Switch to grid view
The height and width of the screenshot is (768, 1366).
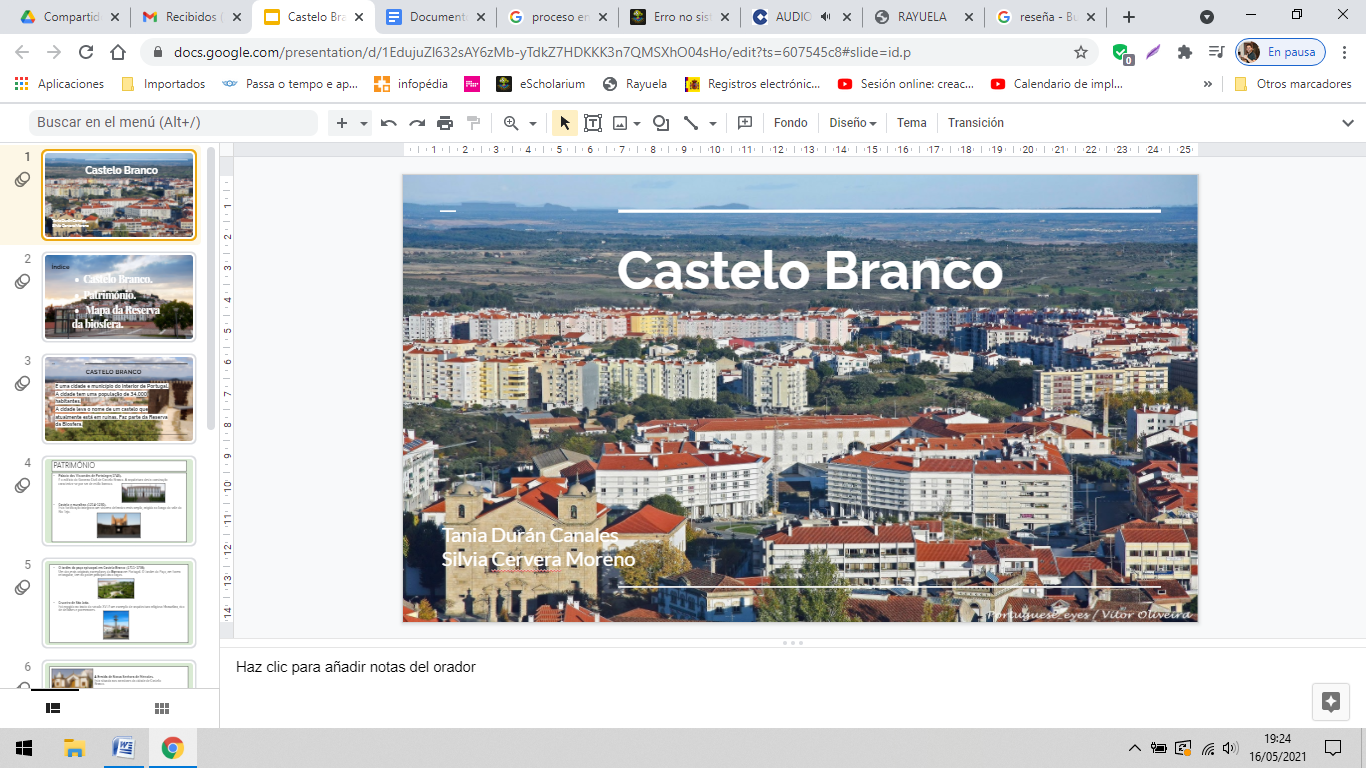point(162,708)
